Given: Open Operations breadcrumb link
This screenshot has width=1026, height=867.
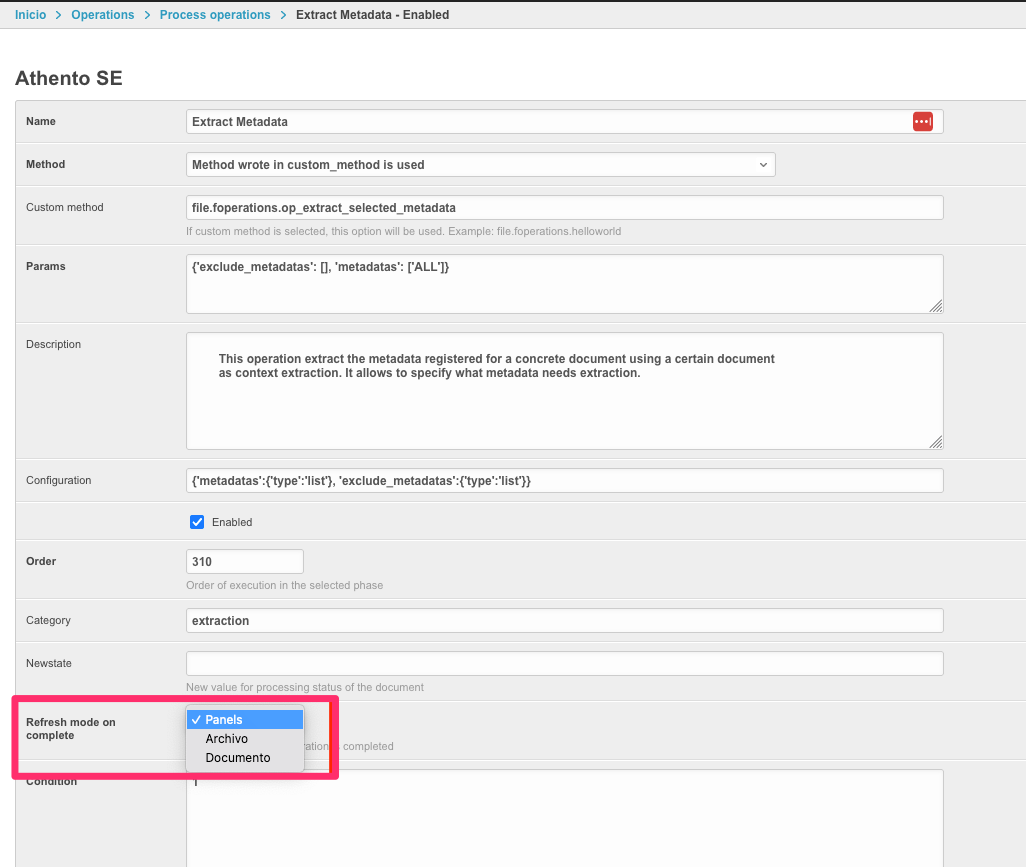Looking at the screenshot, I should (x=102, y=15).
